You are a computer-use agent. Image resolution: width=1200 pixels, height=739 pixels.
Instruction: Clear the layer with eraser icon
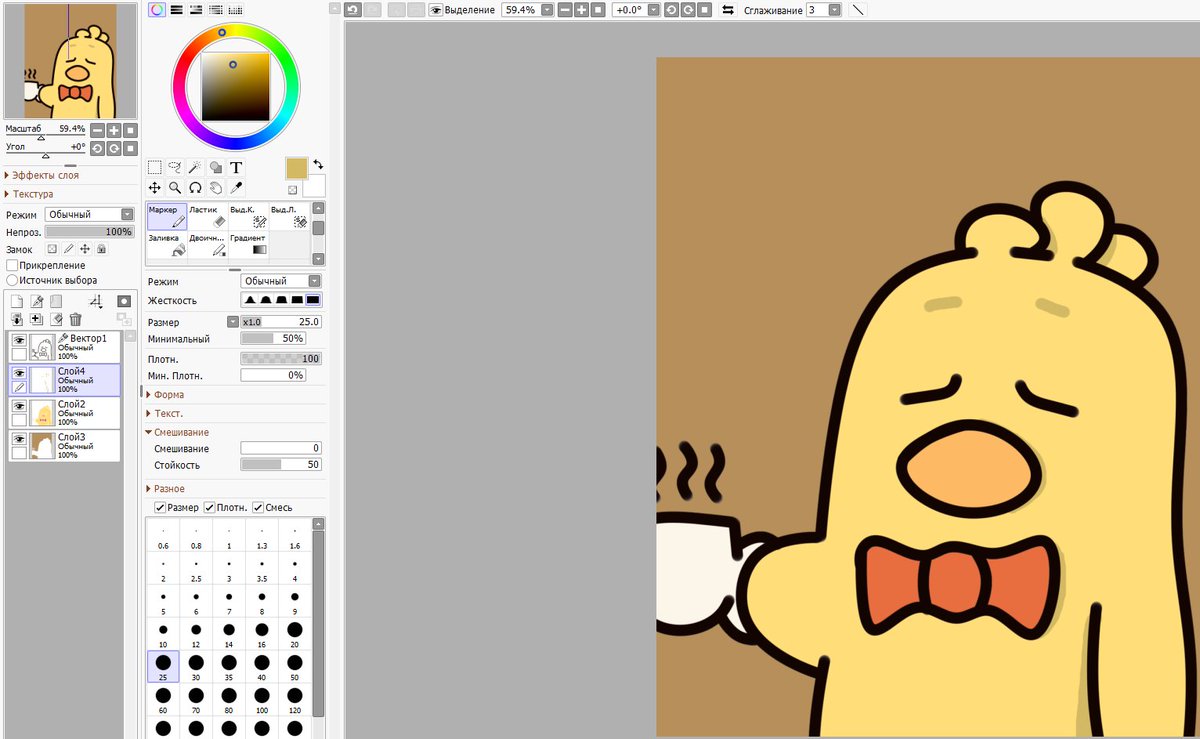56,319
